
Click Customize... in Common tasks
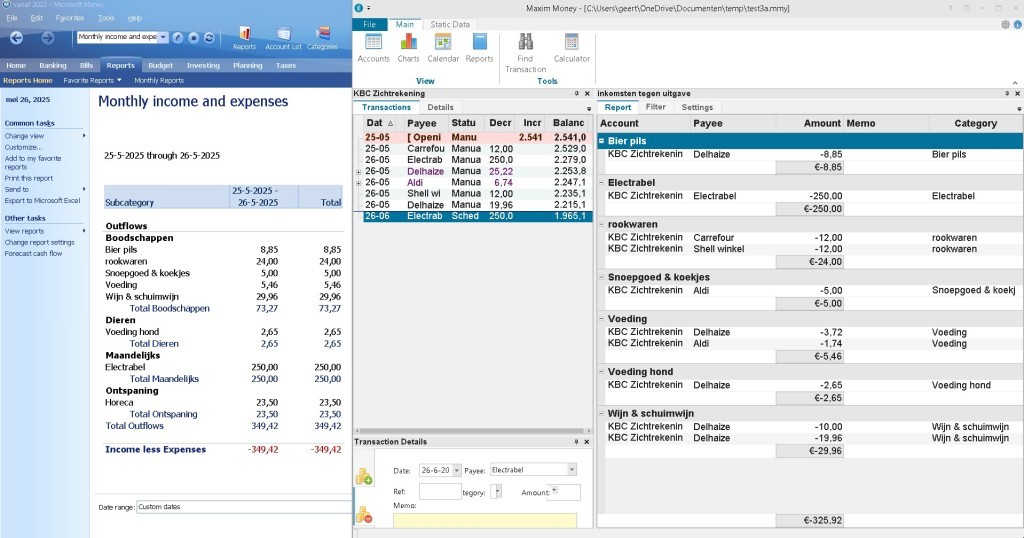point(24,147)
